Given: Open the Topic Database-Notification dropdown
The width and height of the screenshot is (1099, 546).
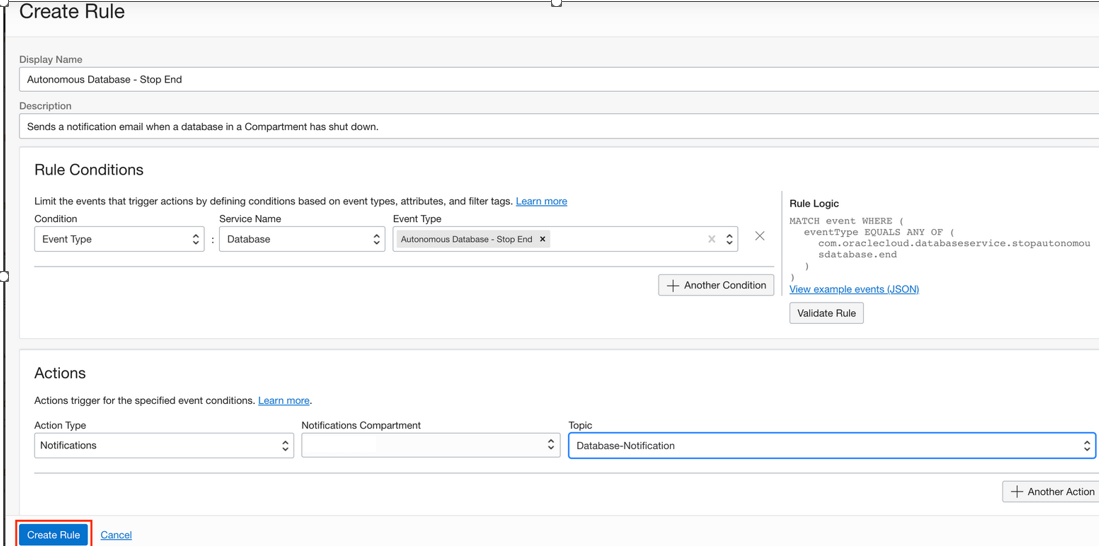Looking at the screenshot, I should coord(831,446).
